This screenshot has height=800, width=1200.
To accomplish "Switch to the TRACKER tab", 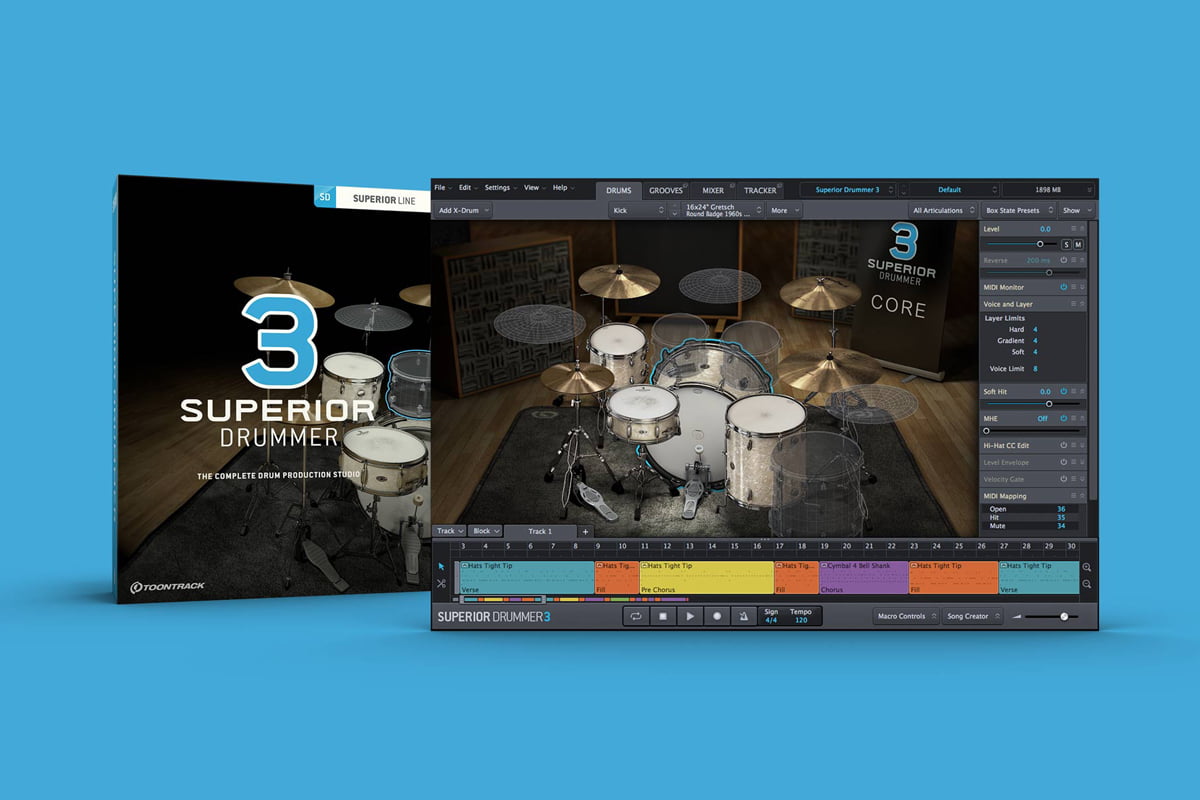I will click(760, 190).
